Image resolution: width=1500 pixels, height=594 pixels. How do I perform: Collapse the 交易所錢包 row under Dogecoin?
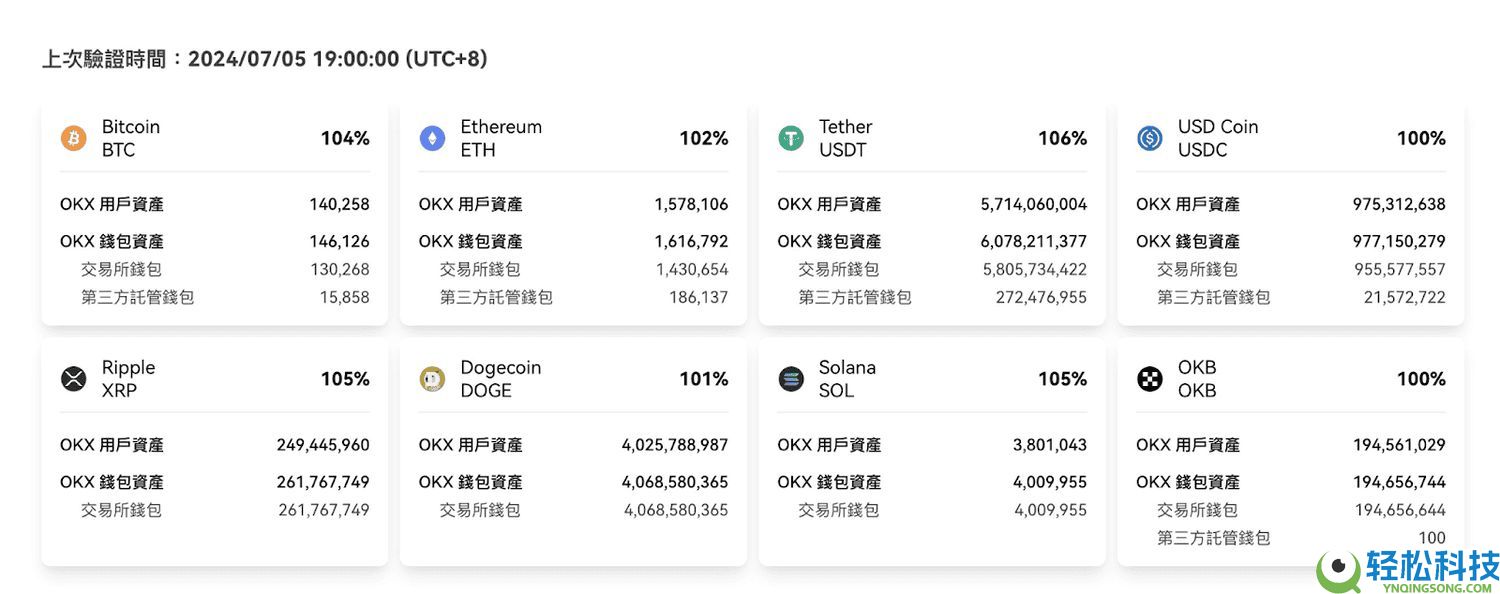point(572,510)
